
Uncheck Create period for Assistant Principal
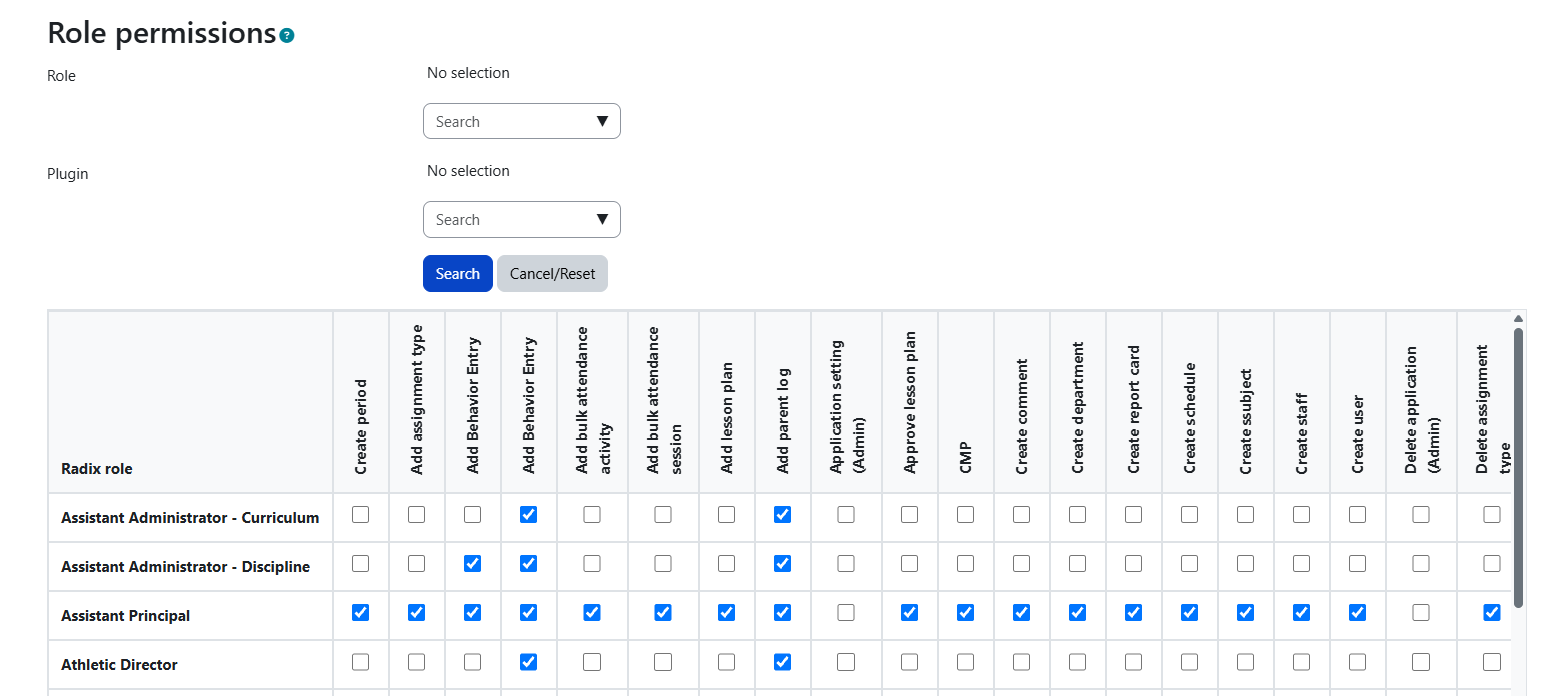click(361, 612)
